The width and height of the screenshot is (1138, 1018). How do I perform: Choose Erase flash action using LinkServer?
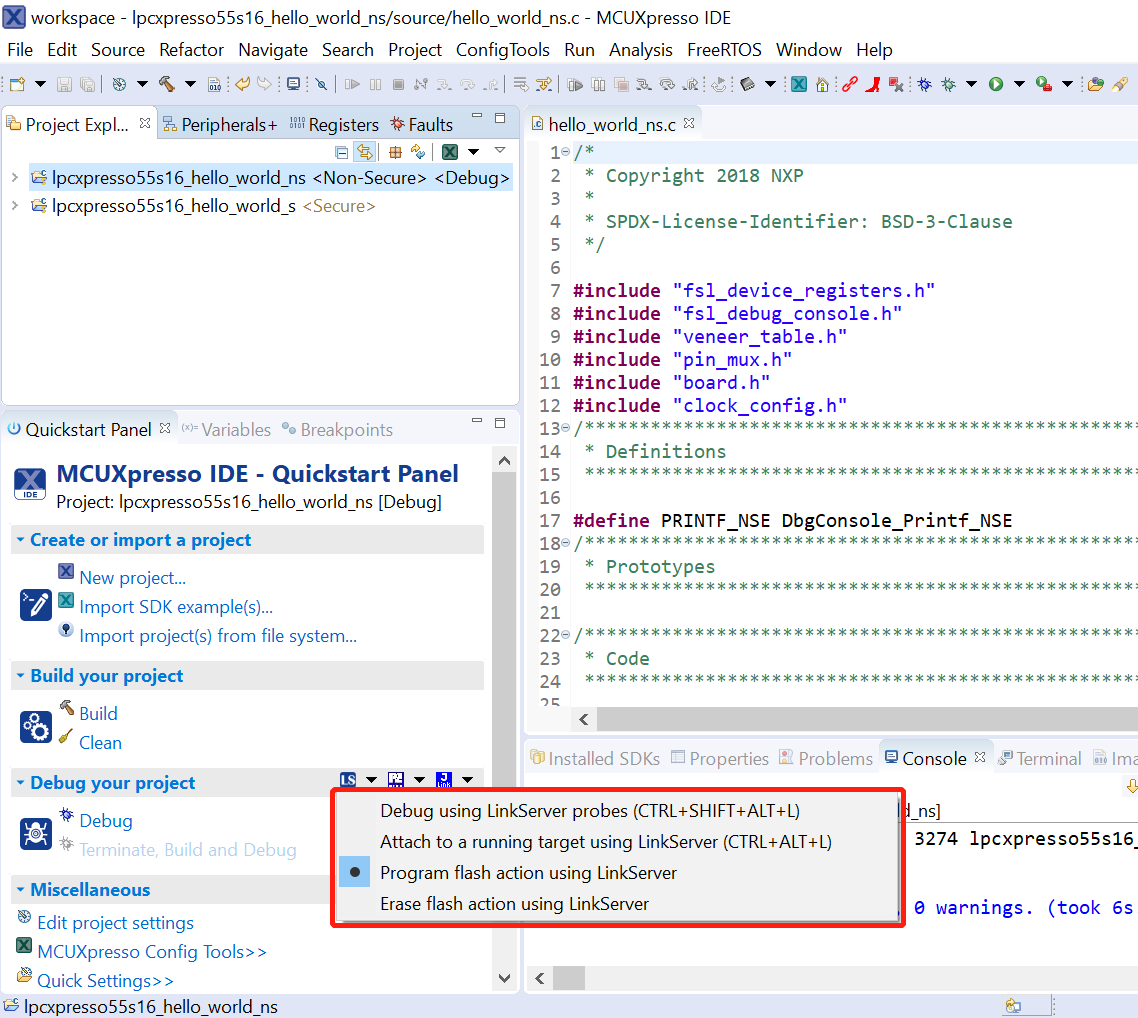[x=514, y=904]
